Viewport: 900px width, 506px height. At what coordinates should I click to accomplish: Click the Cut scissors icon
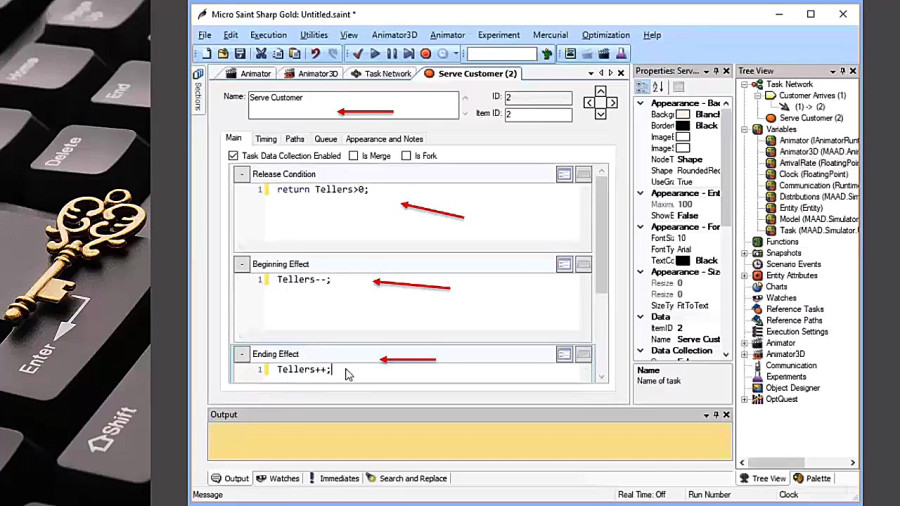pos(261,54)
